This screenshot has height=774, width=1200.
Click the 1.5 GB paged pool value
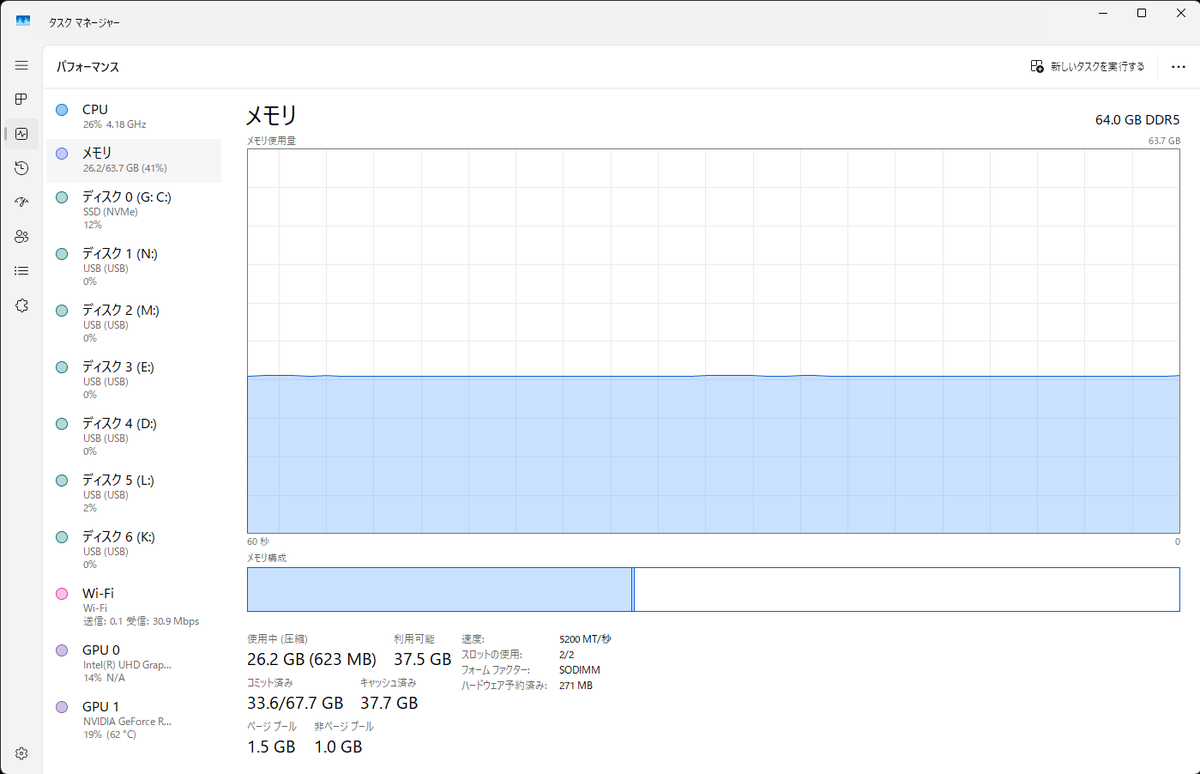[x=271, y=747]
